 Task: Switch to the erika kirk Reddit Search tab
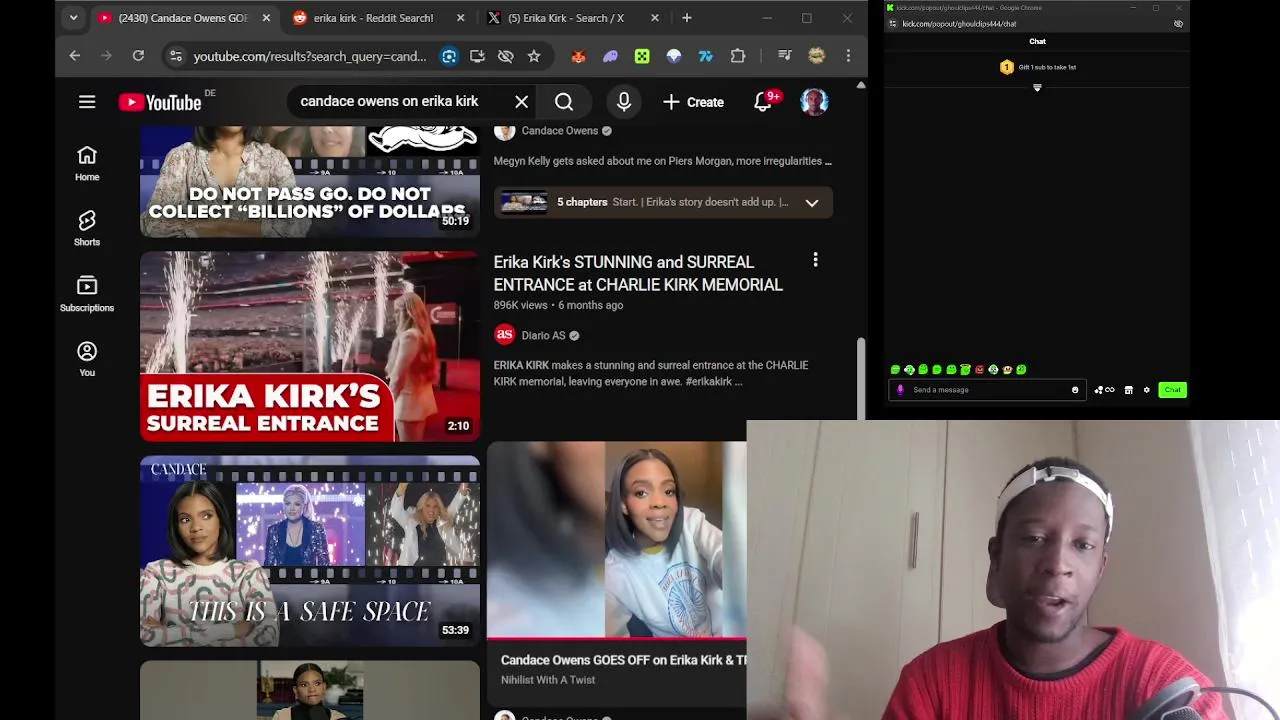coord(373,18)
